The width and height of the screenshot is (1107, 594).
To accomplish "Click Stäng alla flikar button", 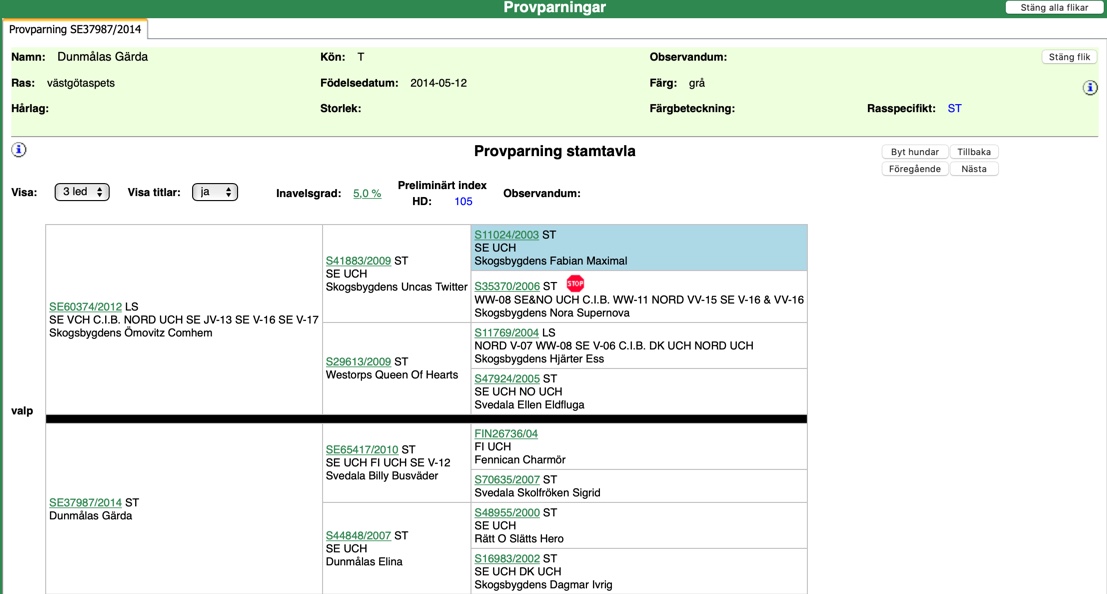I will (x=1054, y=8).
